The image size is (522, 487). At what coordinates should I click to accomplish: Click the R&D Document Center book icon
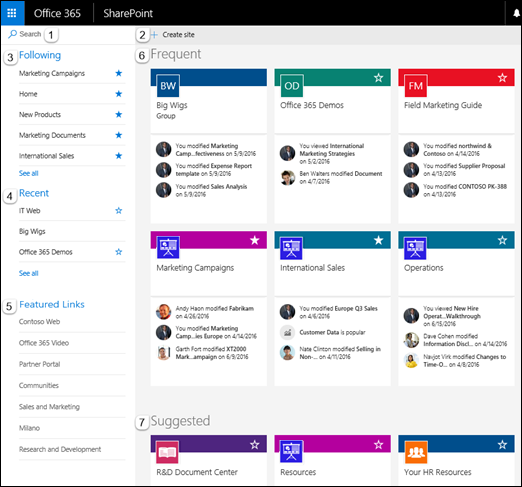pos(167,452)
